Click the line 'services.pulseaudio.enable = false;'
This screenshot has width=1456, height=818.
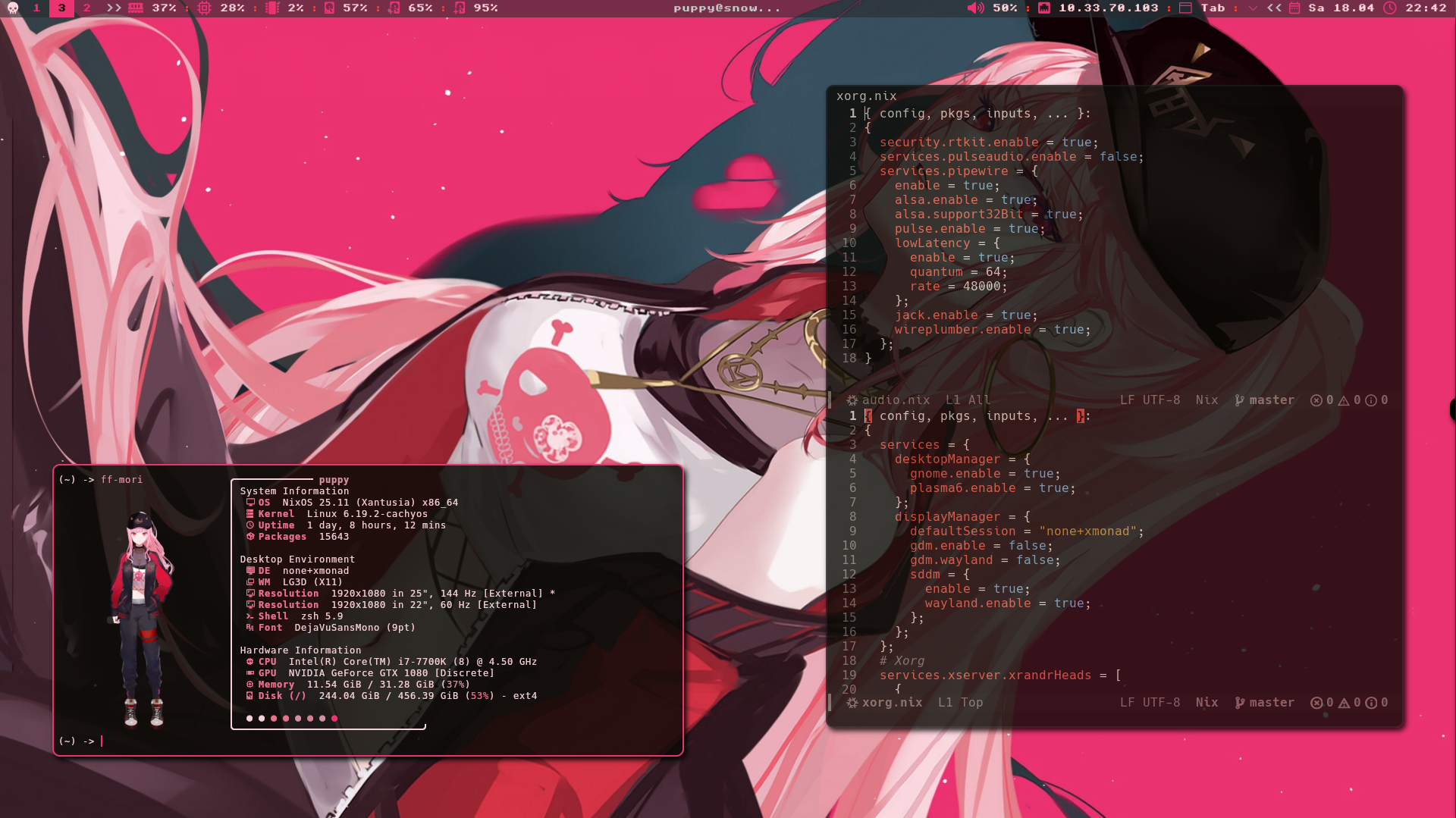[x=1012, y=157]
